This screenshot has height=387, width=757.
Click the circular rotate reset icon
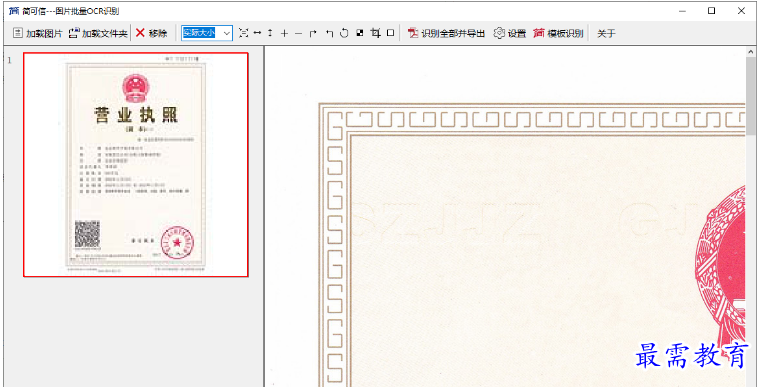point(344,33)
